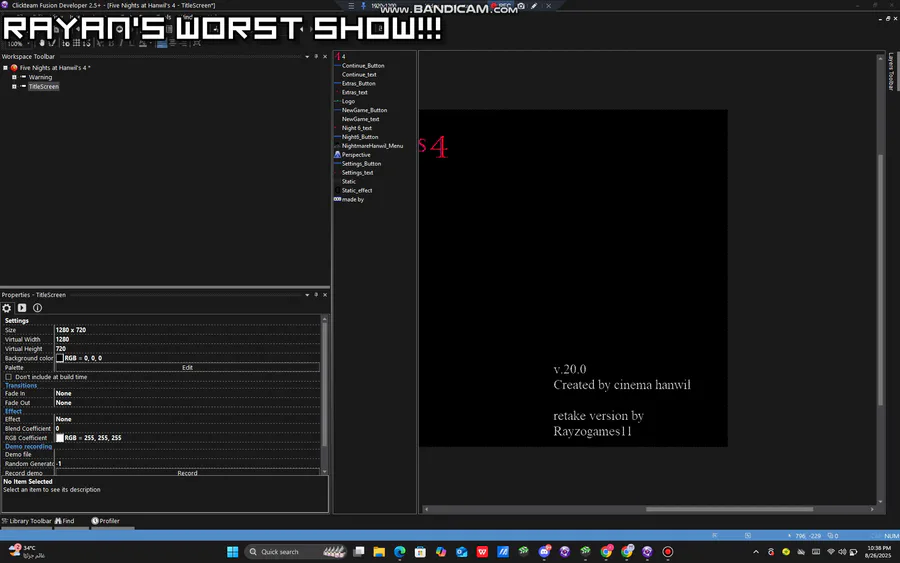This screenshot has height=563, width=900.
Task: Open Wi-Fi network settings in the tray
Action: pos(831,552)
